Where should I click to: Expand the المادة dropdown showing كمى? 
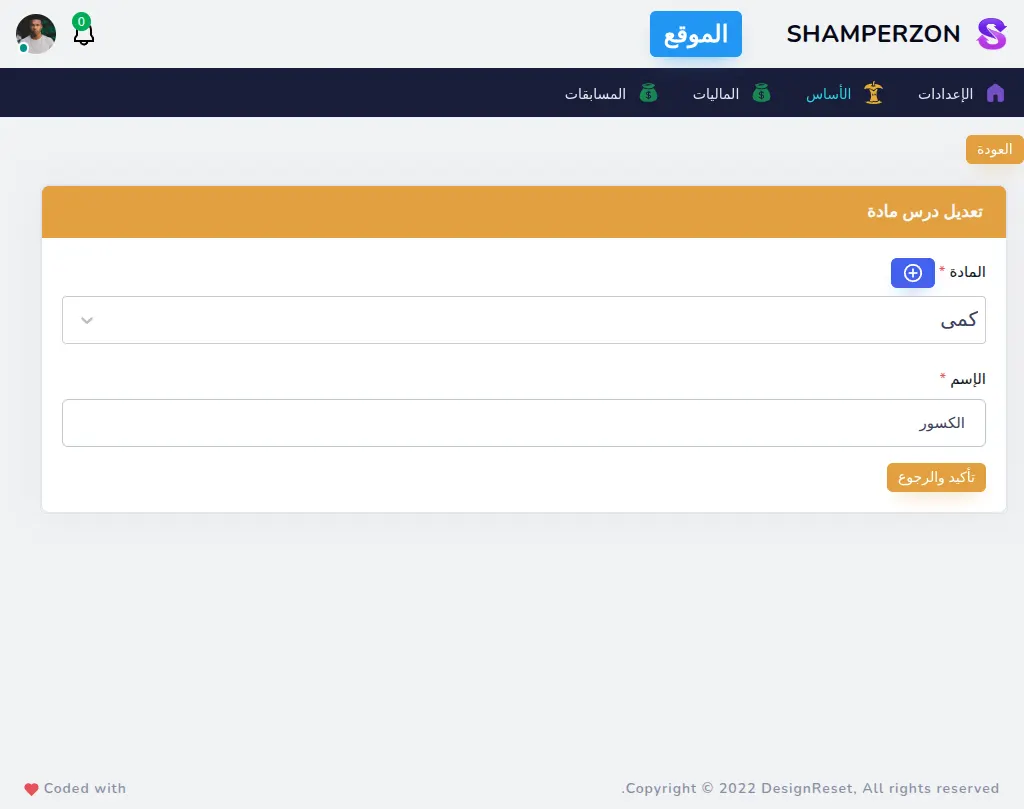[523, 320]
